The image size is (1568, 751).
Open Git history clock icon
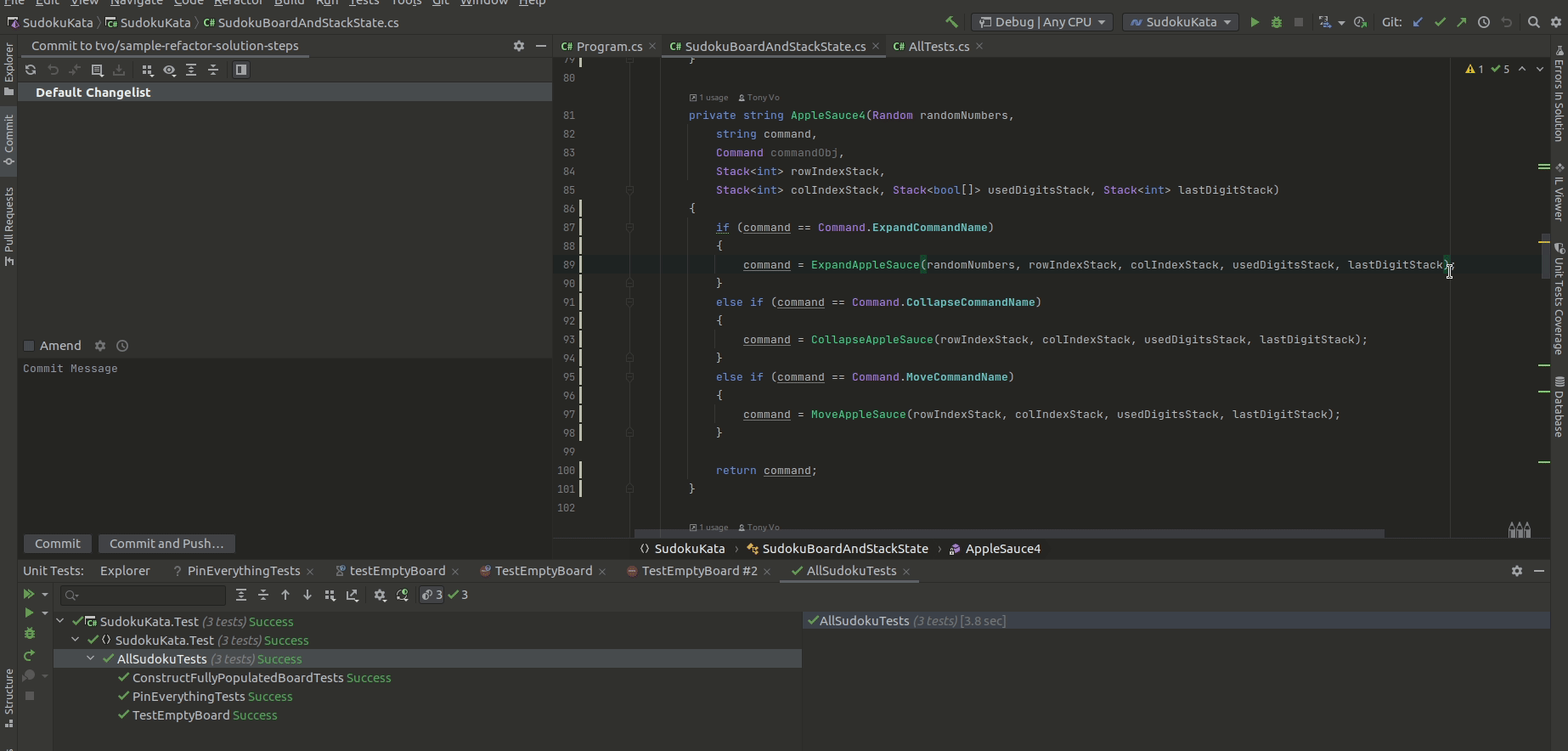1484,22
